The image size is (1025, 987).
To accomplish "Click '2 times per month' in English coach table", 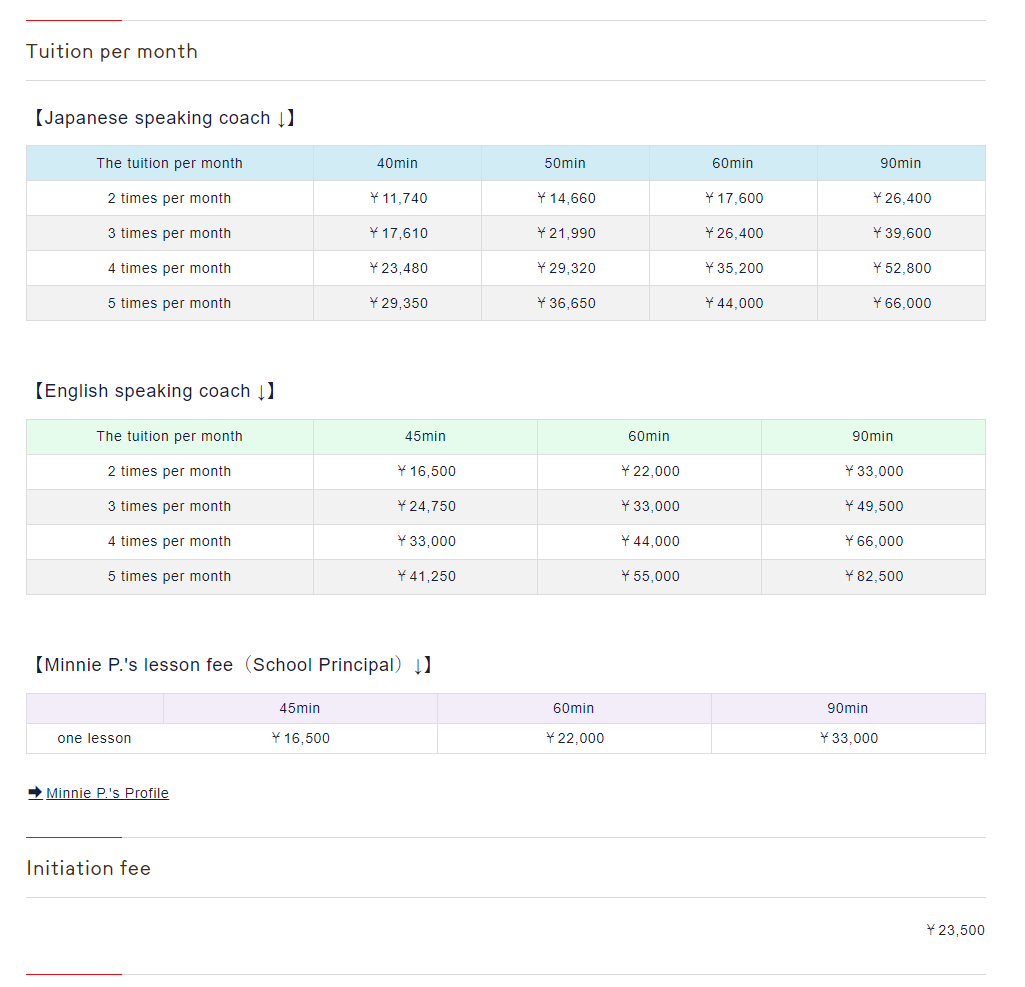I will 169,472.
